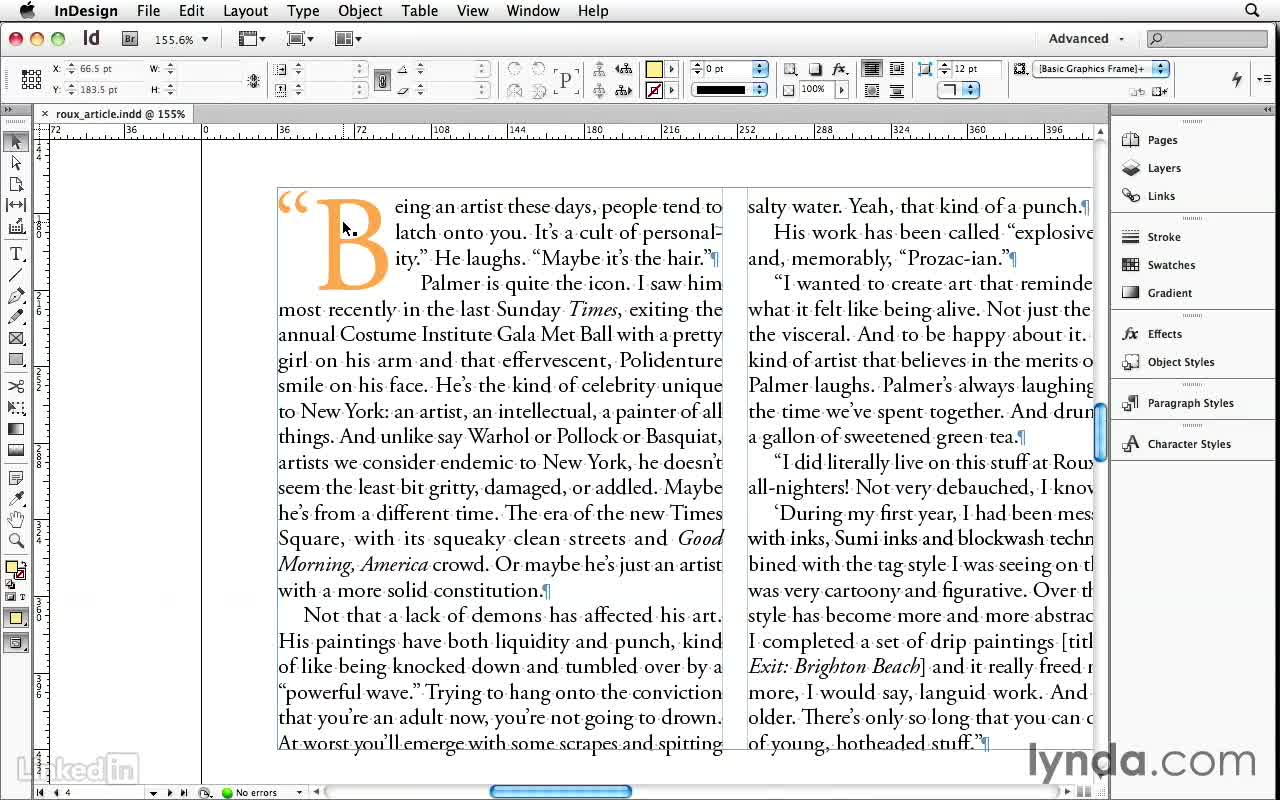Open Arrange Documents dropdown
This screenshot has width=1280, height=800.
(348, 39)
